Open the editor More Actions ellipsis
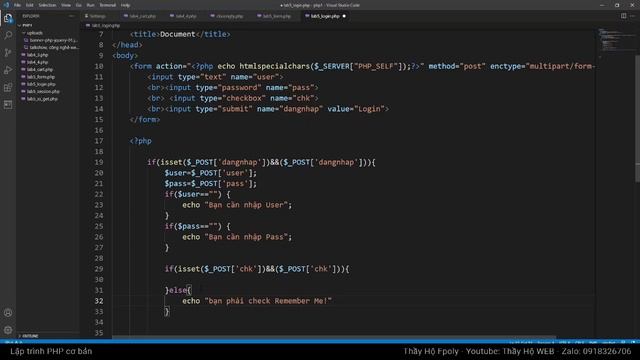Image resolution: width=640 pixels, height=360 pixels. [633, 16]
